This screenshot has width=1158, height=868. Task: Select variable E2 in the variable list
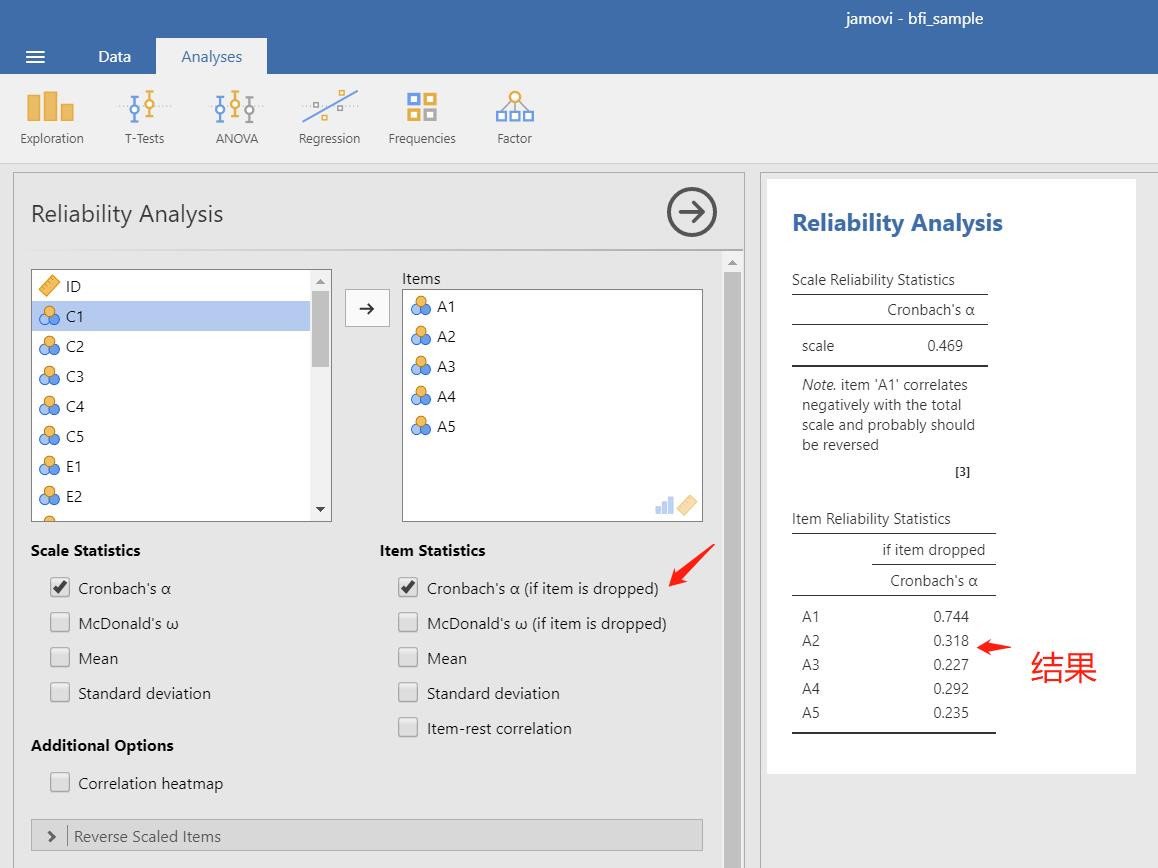[171, 496]
